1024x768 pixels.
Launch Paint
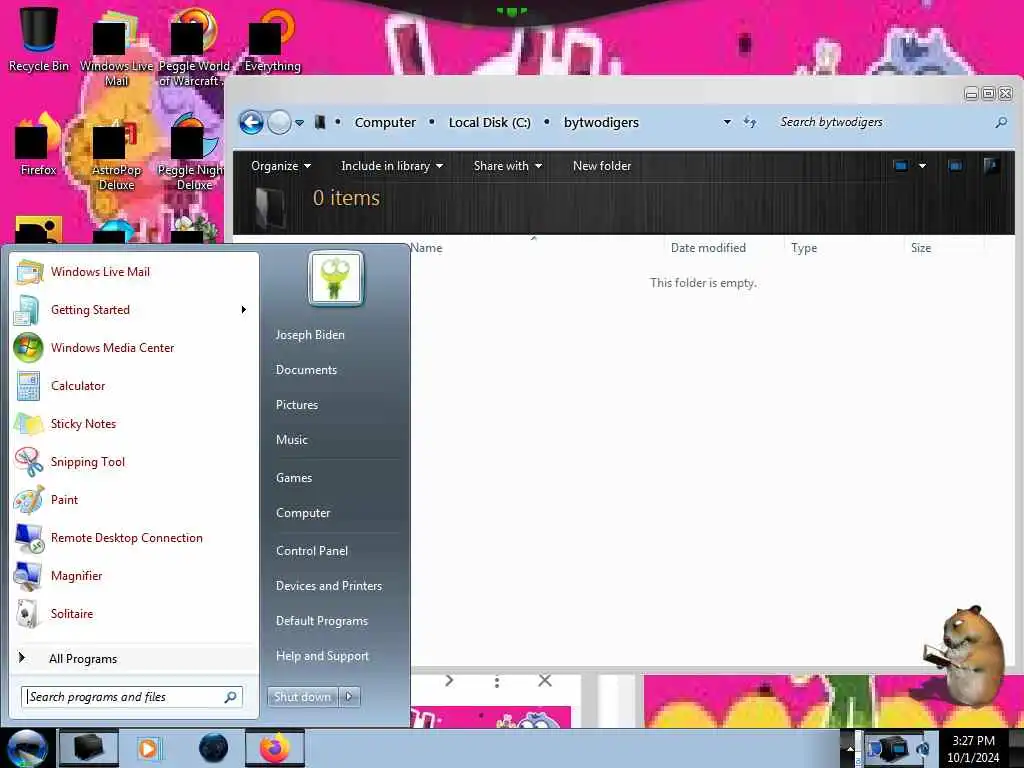(134, 500)
